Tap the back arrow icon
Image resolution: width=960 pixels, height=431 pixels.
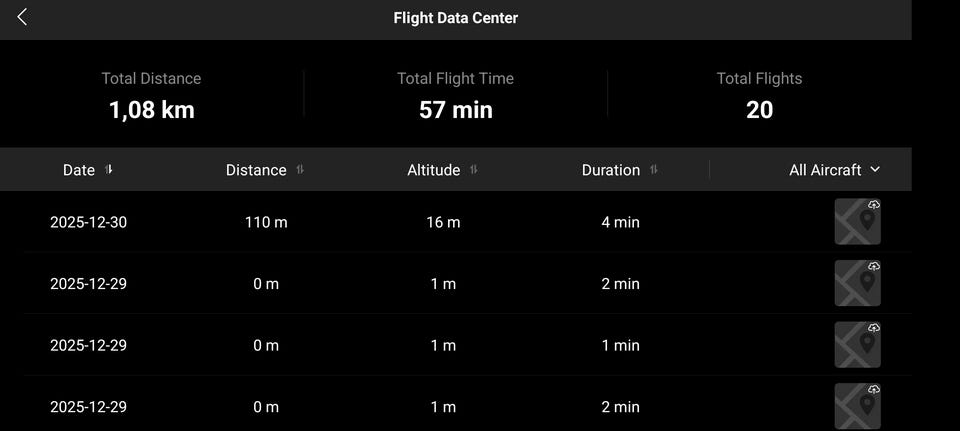(22, 17)
